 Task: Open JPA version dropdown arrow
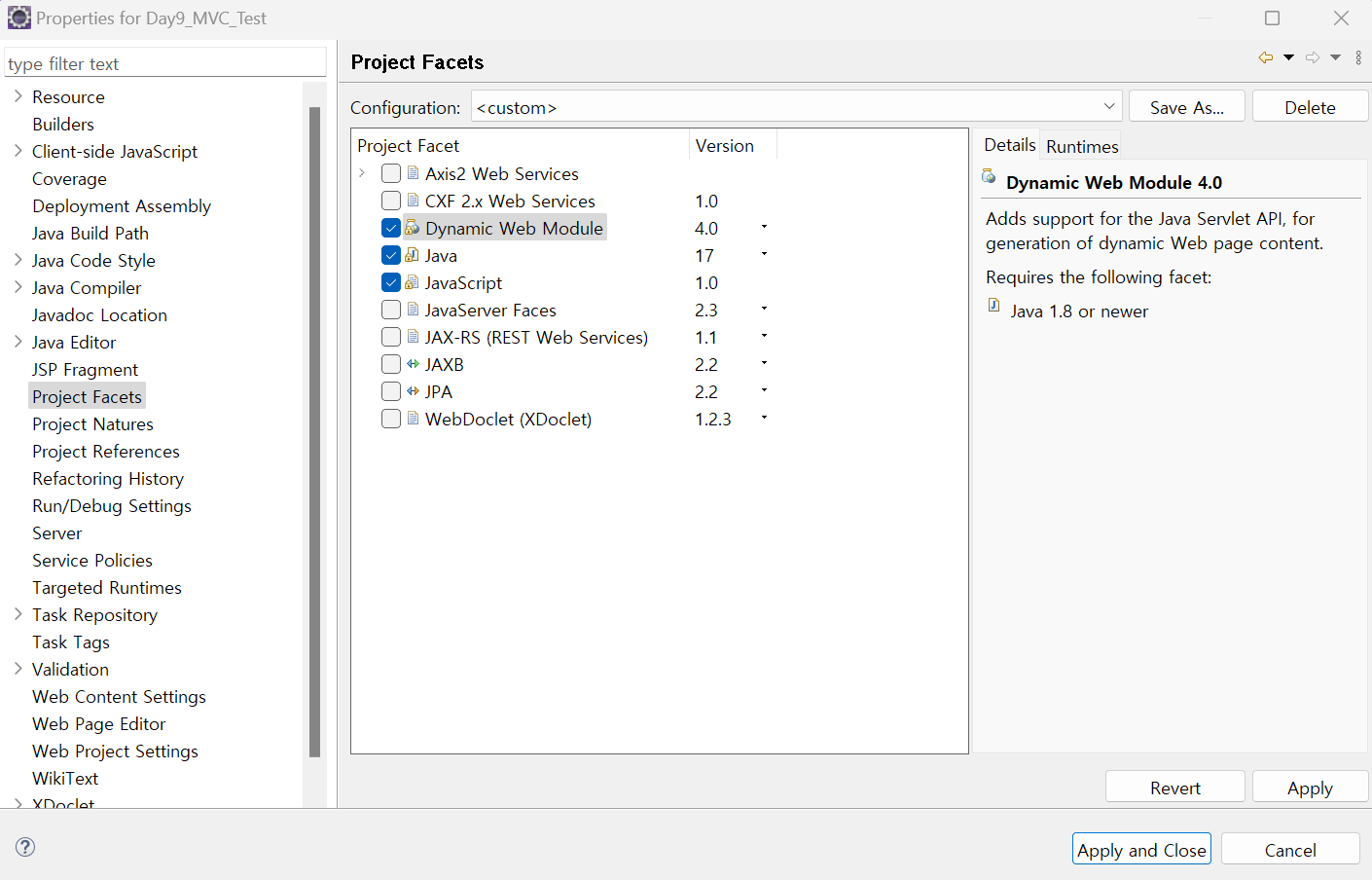(x=764, y=390)
